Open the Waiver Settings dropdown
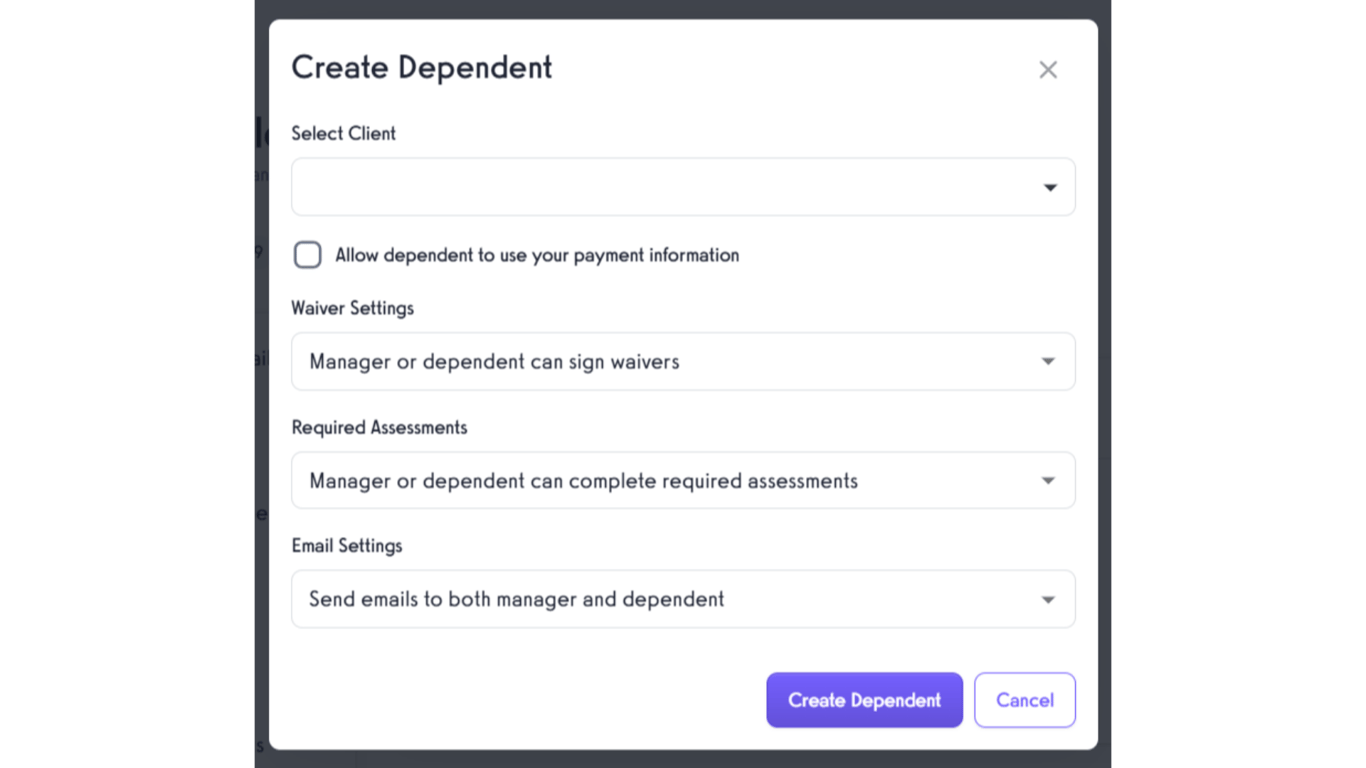The image size is (1366, 768). [x=683, y=361]
